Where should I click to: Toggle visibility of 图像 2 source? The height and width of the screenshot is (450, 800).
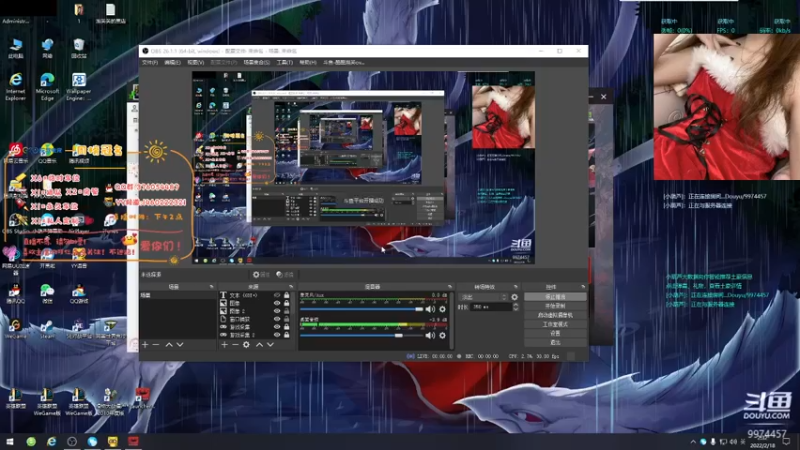click(277, 311)
